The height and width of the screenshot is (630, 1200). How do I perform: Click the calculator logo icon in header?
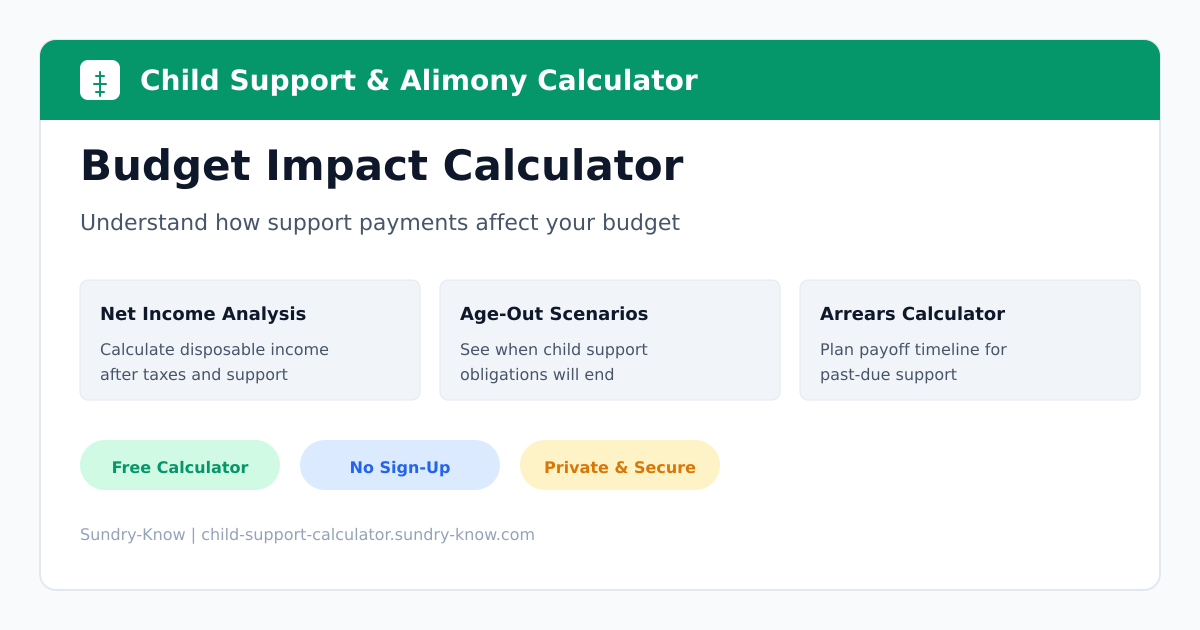pos(100,80)
